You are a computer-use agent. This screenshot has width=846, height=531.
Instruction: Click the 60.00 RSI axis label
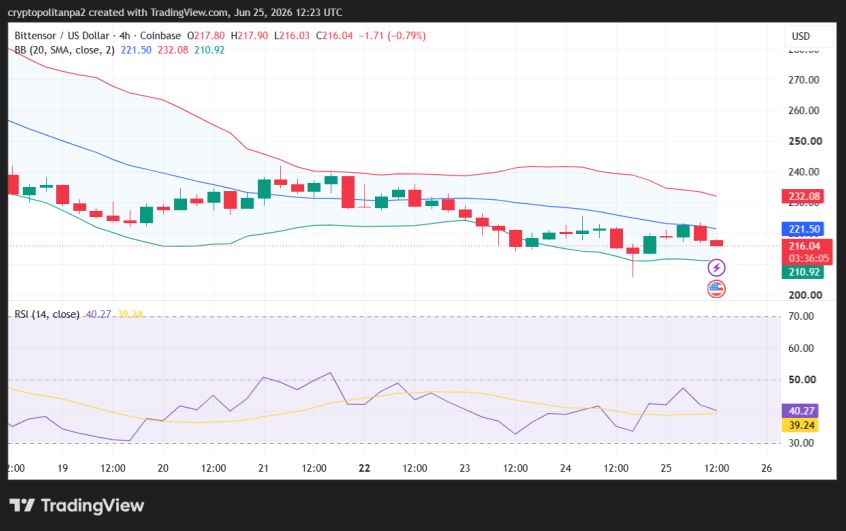801,348
